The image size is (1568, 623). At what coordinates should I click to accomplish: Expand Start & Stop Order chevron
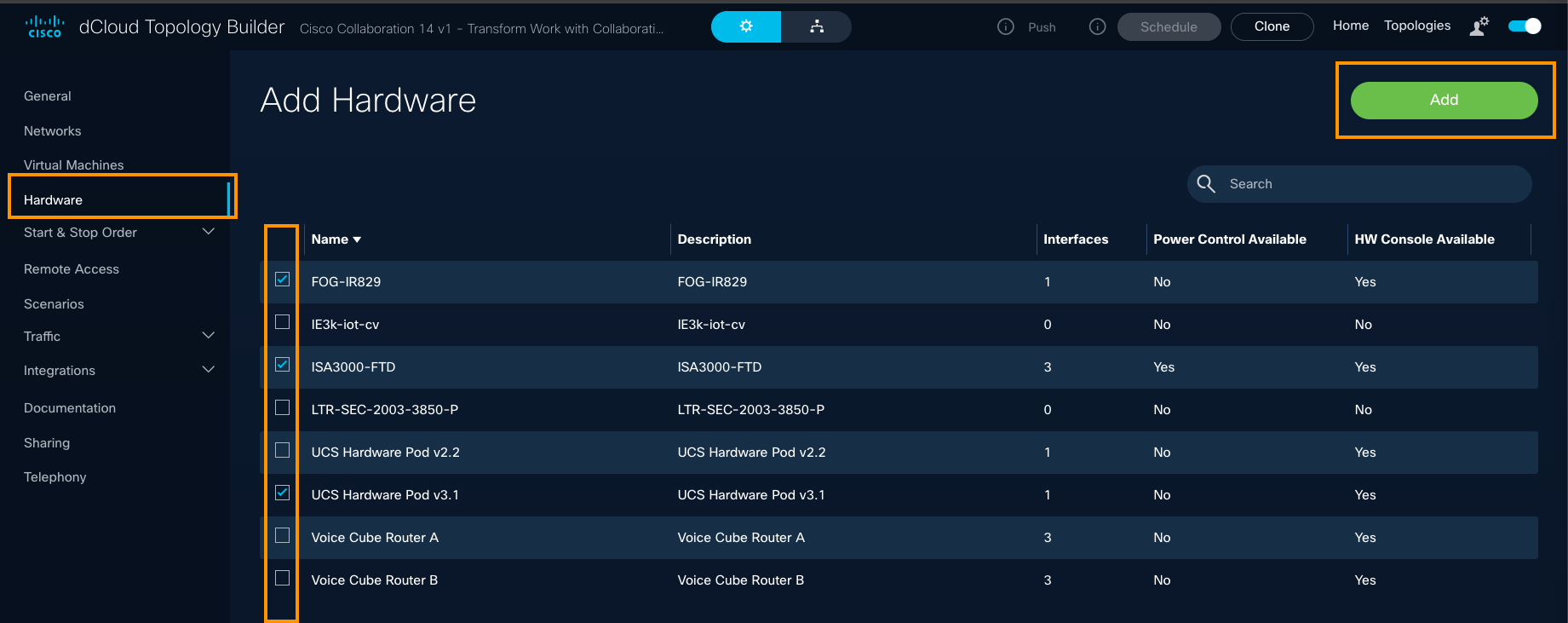pyautogui.click(x=208, y=232)
